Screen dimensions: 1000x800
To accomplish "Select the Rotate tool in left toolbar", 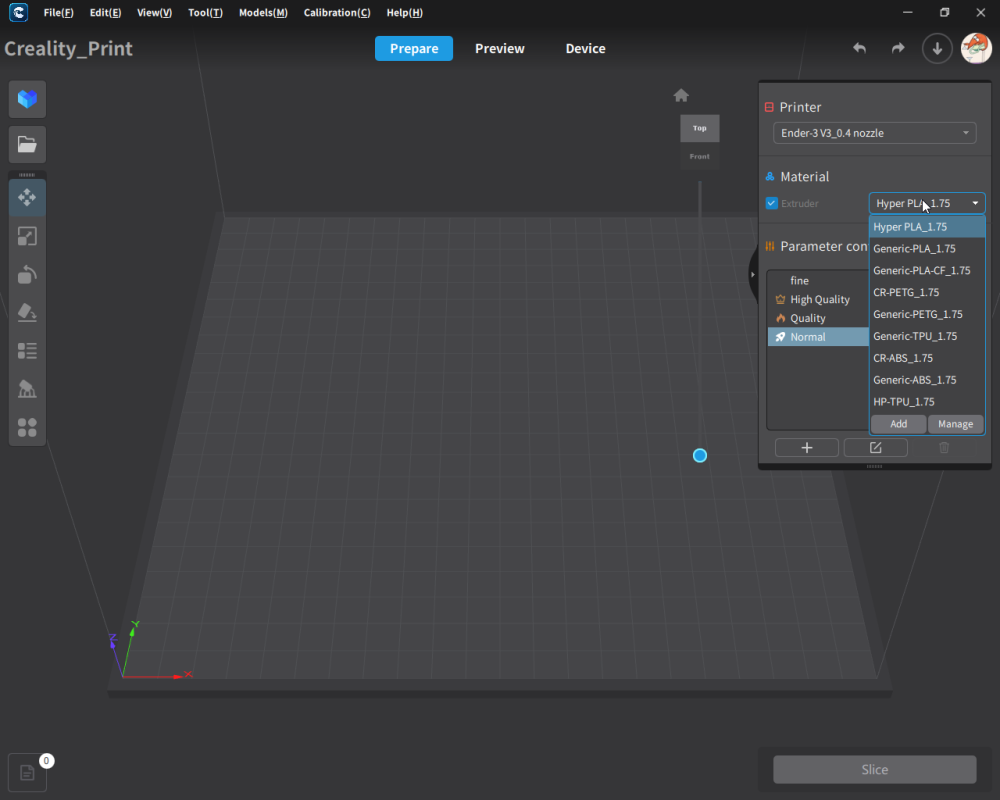I will pos(27,275).
